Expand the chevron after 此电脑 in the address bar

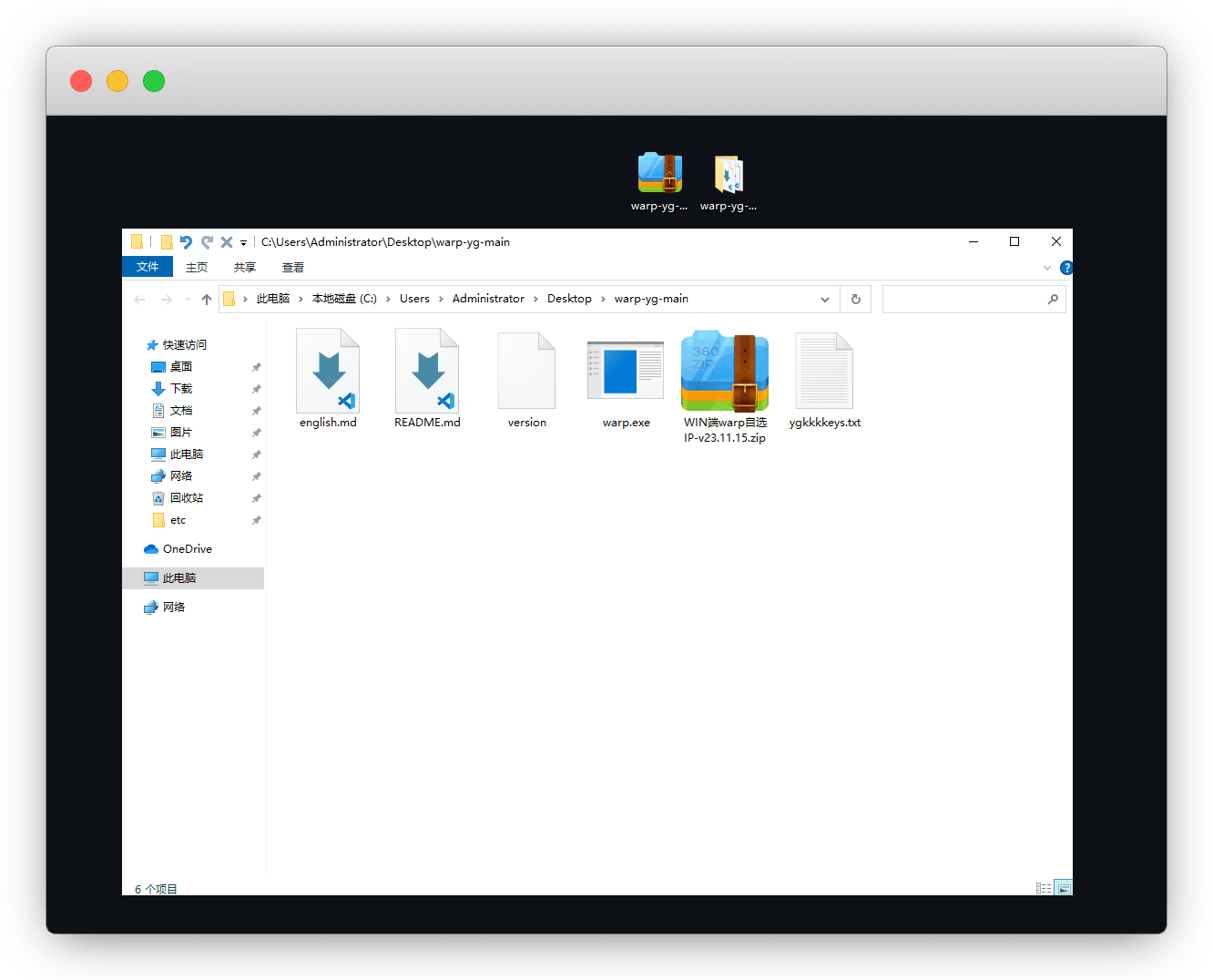[x=301, y=299]
